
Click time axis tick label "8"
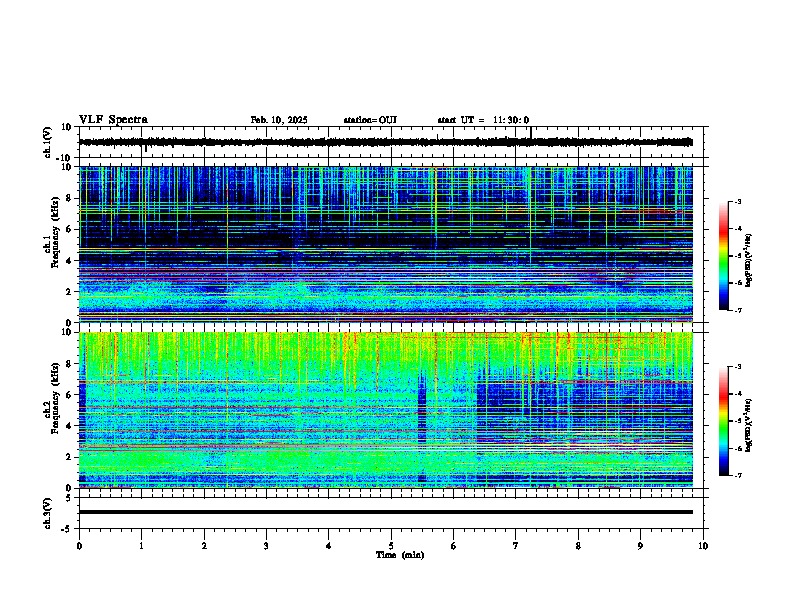[x=578, y=546]
